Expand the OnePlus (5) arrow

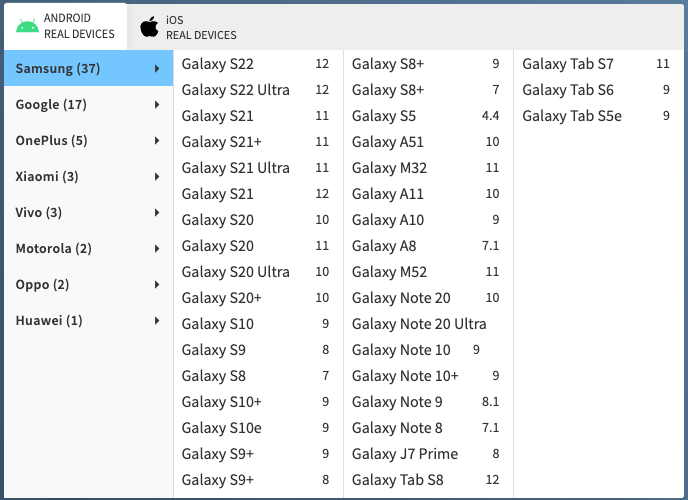coord(157,140)
